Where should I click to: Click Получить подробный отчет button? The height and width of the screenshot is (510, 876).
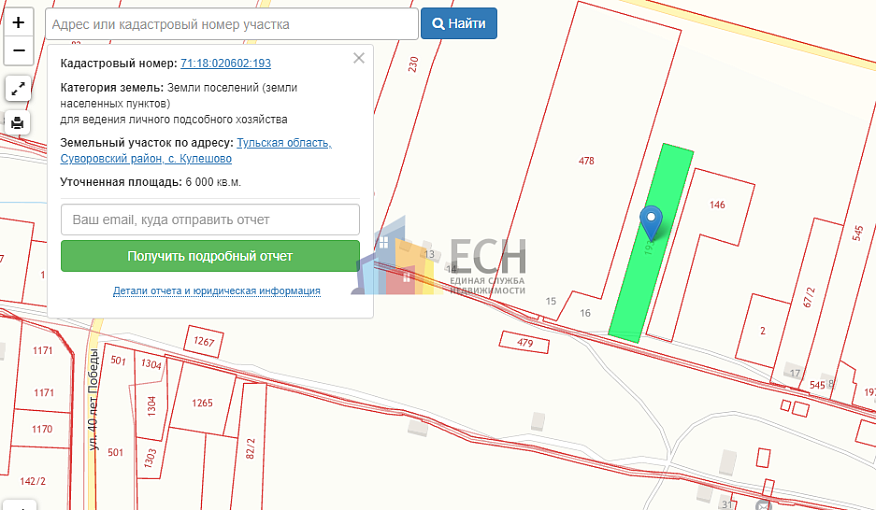coord(210,256)
